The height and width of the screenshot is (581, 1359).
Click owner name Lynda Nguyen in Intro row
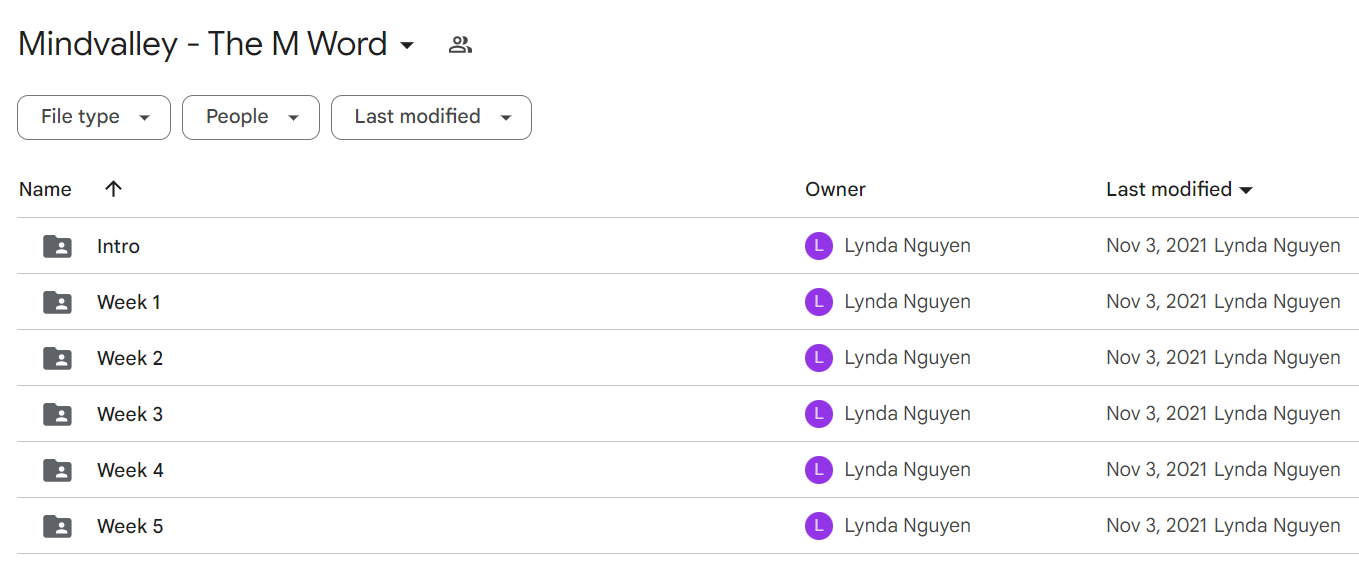[x=907, y=246]
